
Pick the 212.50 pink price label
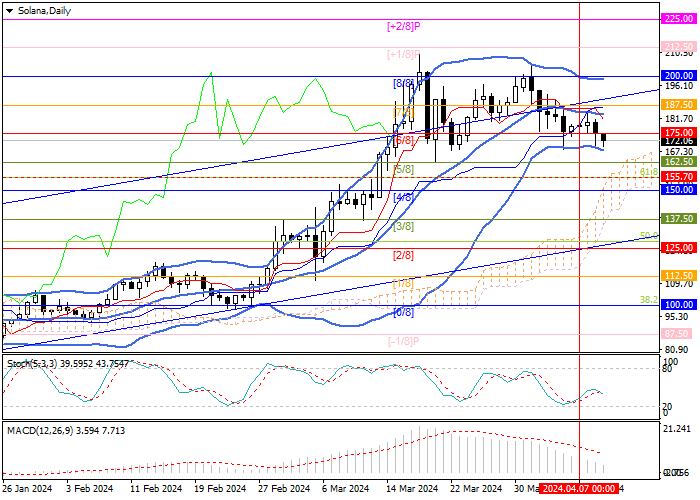click(679, 46)
